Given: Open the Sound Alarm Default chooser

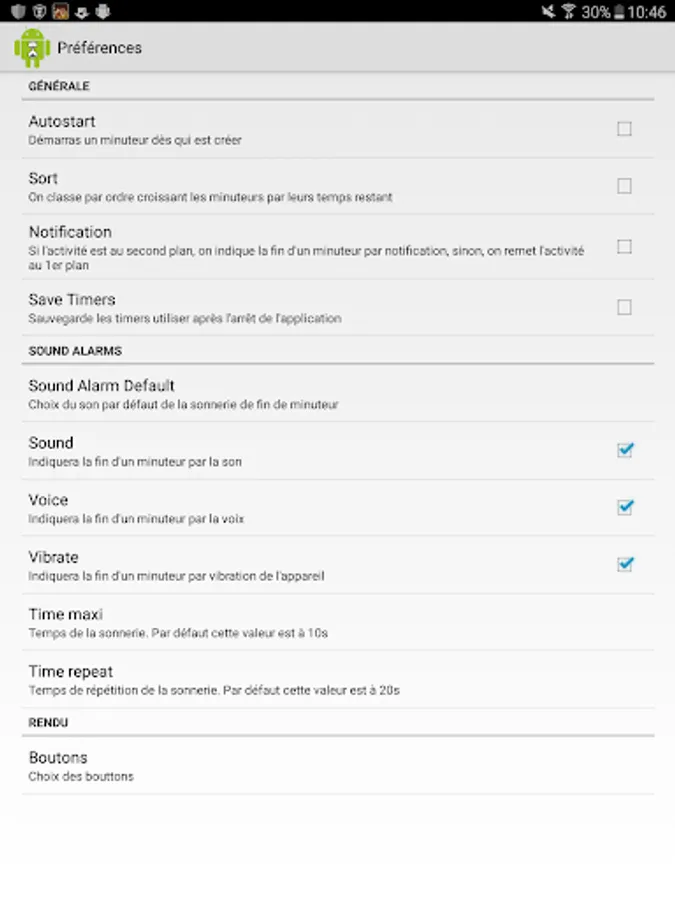Looking at the screenshot, I should [102, 393].
